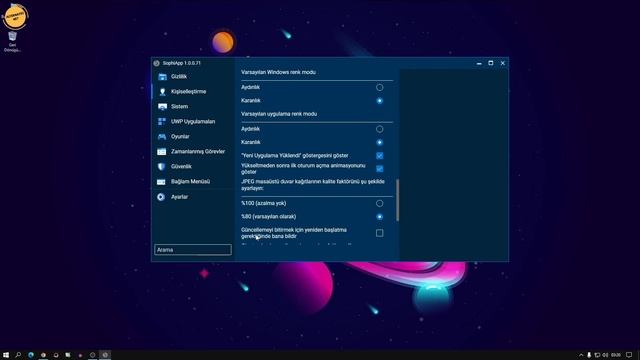This screenshot has height=360, width=640.
Task: Click JPEG masaüstü duvar kağıtları description text
Action: click(x=313, y=185)
